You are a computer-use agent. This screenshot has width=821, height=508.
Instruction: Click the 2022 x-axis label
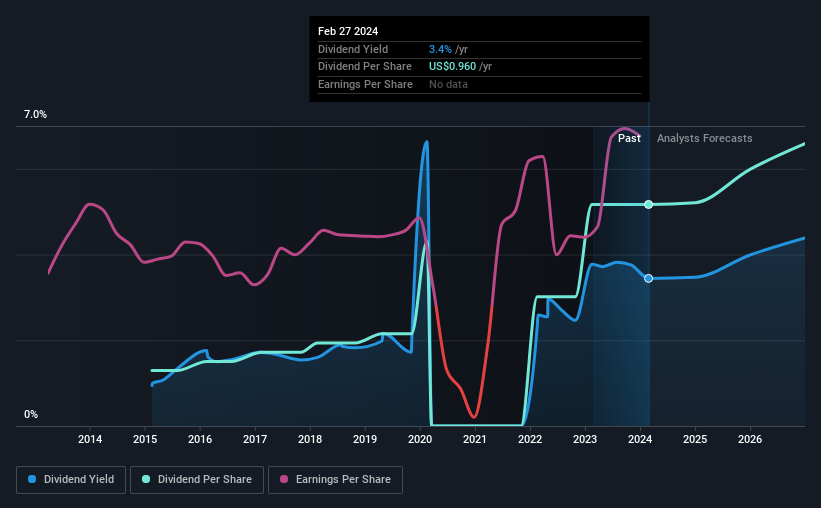[530, 439]
